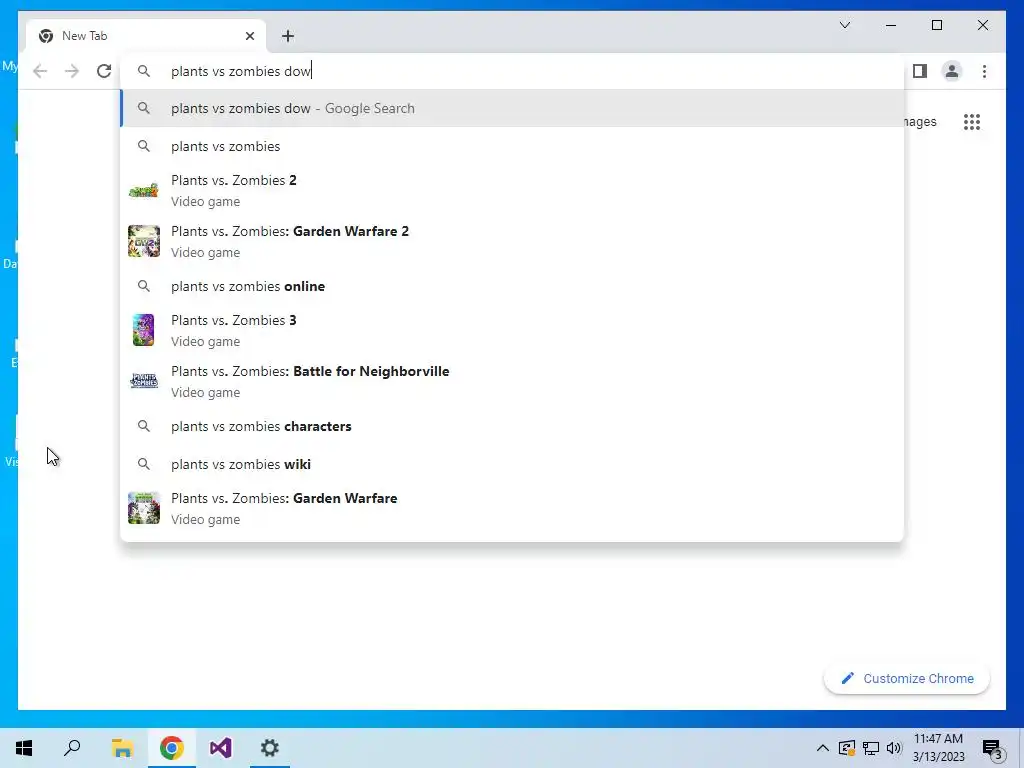1024x768 pixels.
Task: Open File Explorer from taskbar
Action: point(122,748)
